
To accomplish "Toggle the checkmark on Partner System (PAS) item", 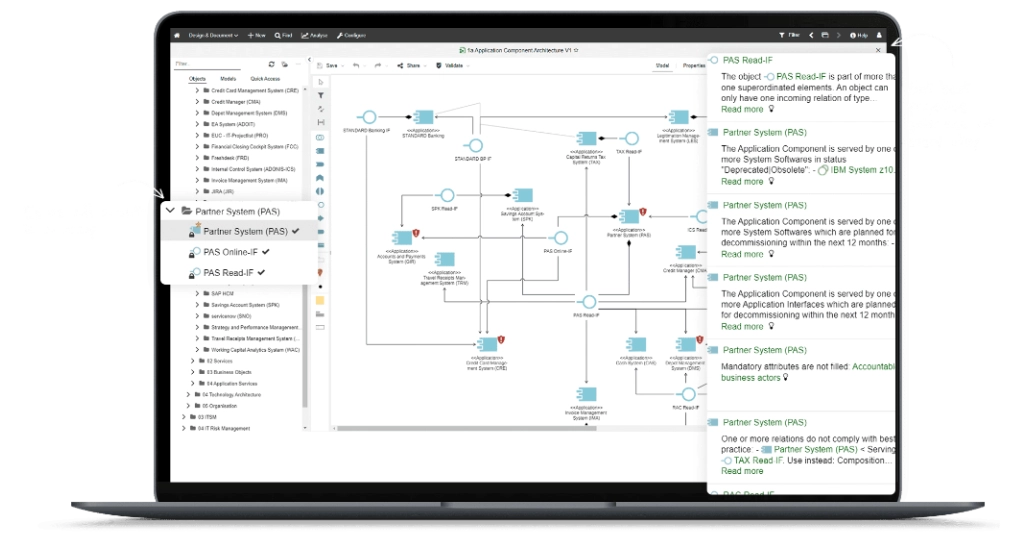I will point(295,231).
